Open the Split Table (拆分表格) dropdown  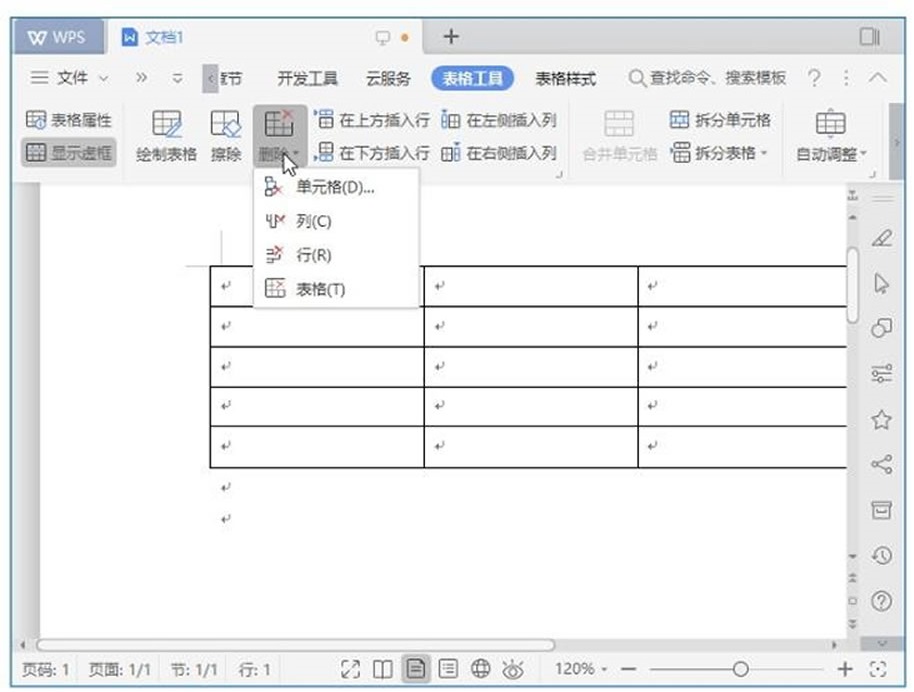[x=720, y=153]
